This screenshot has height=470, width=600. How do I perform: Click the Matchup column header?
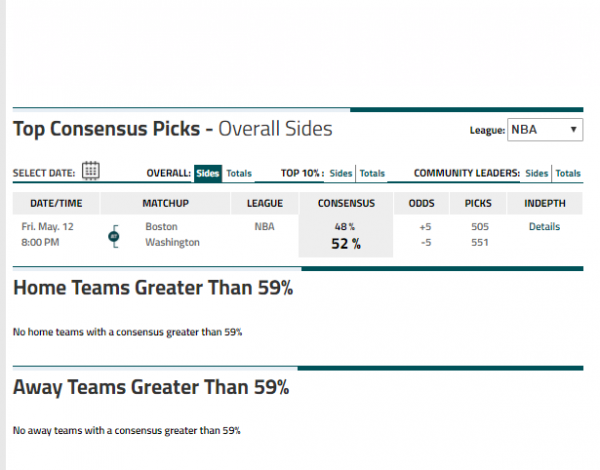point(165,203)
